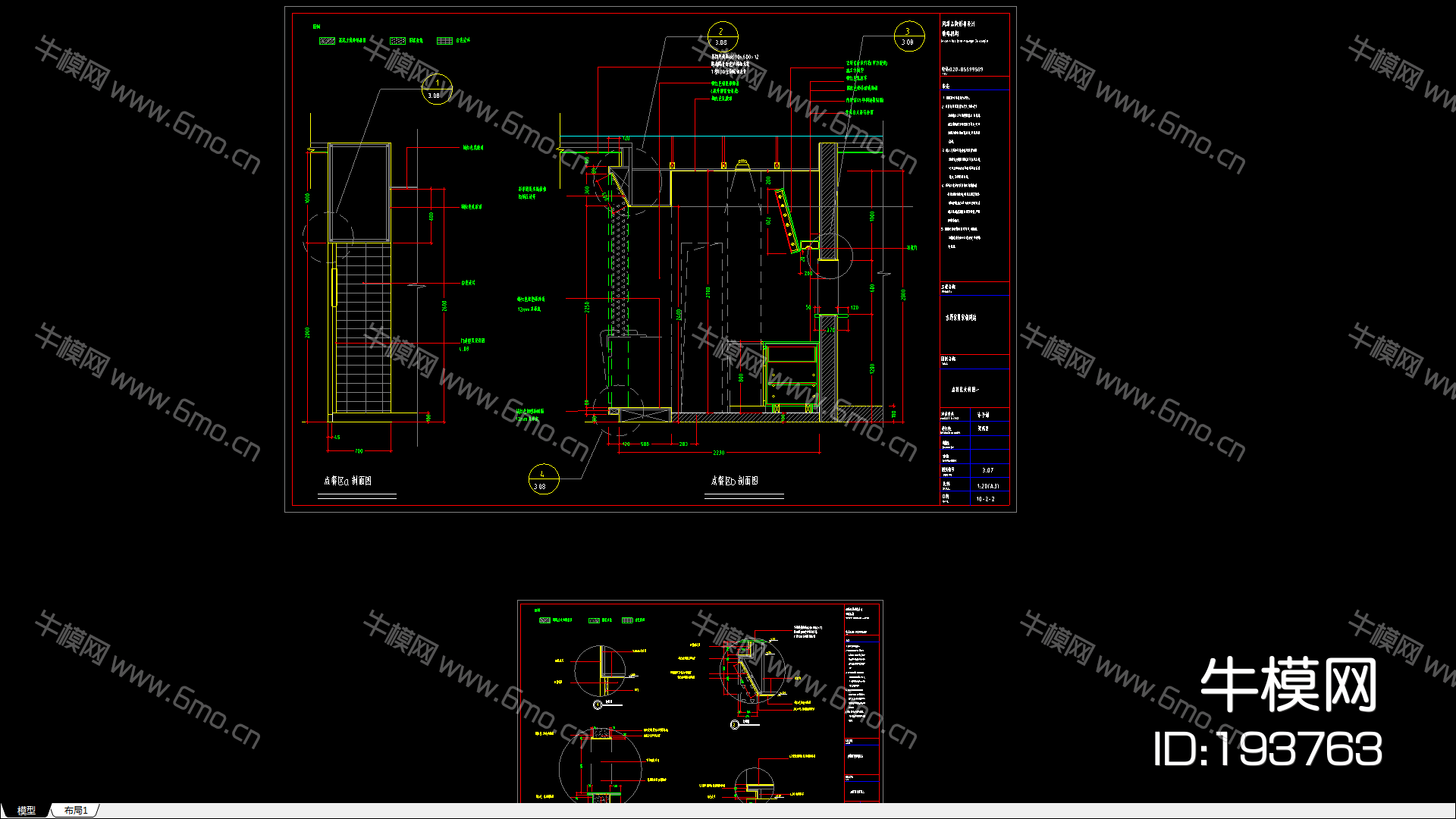
Task: Select the 2230 dimension text
Action: click(719, 453)
